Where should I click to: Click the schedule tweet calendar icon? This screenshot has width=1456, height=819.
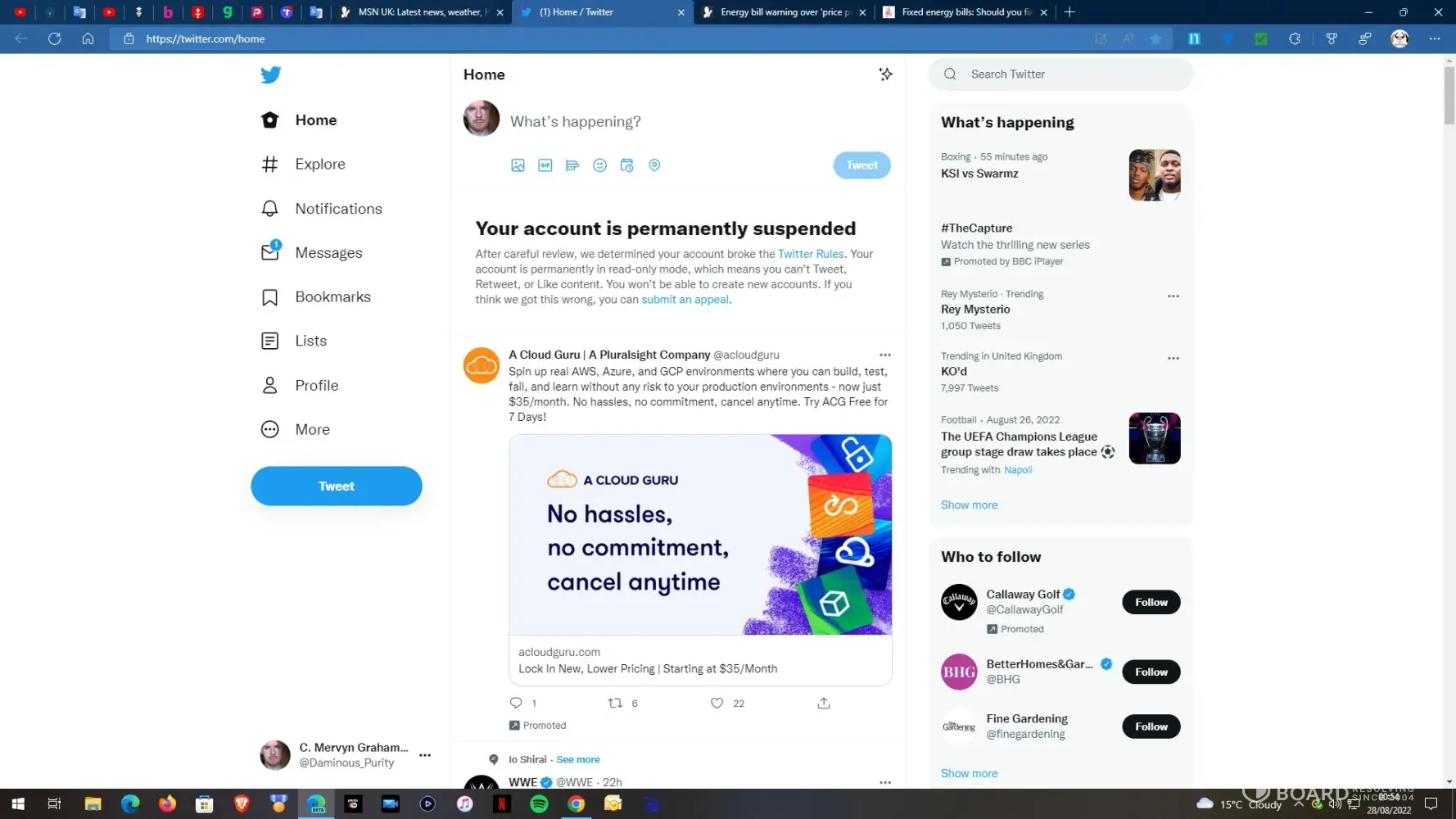coord(627,165)
